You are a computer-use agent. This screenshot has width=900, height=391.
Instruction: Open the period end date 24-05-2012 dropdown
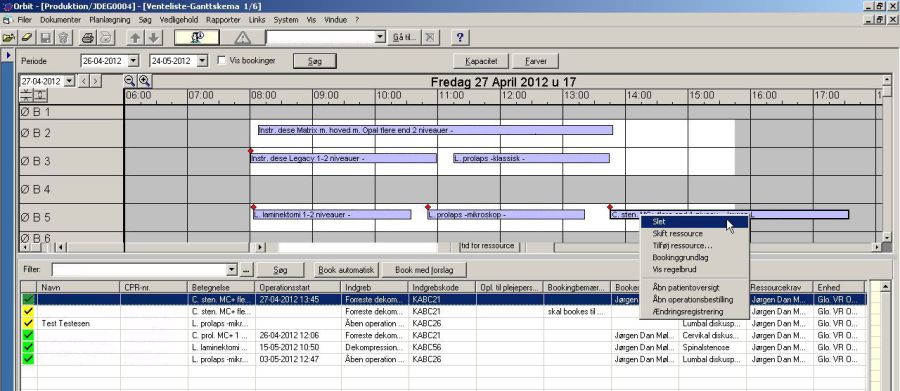201,60
